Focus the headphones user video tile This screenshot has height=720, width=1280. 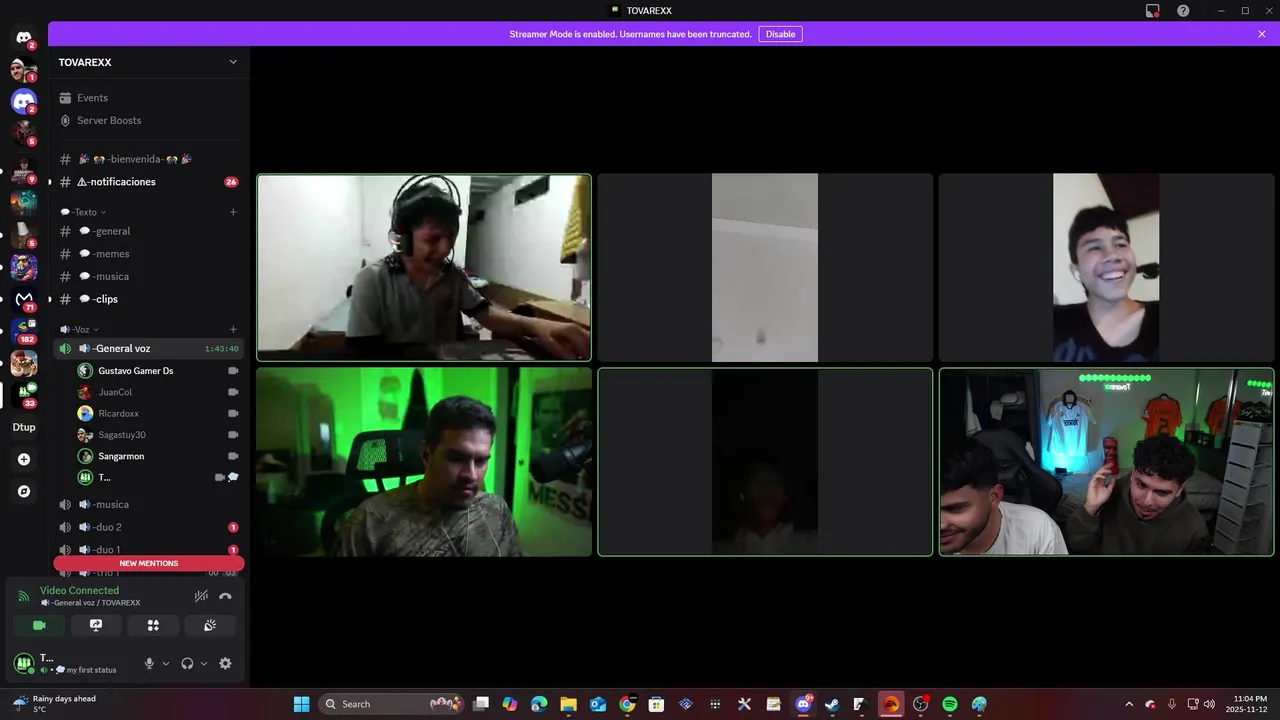click(424, 268)
